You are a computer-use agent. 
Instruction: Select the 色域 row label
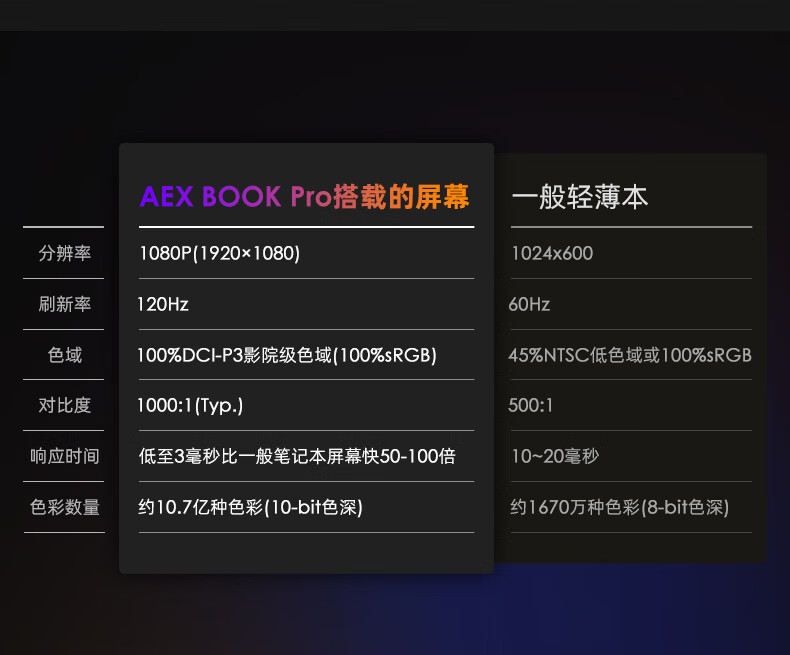(x=64, y=355)
